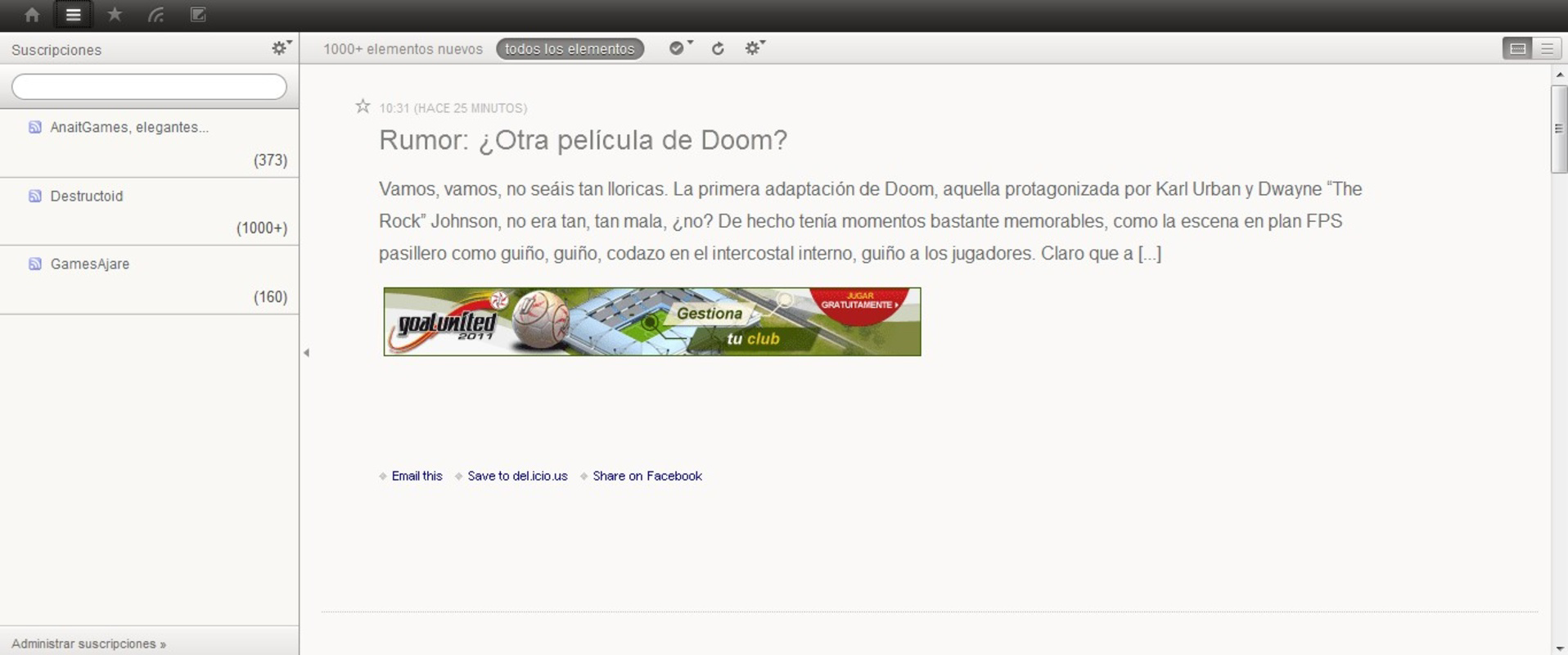This screenshot has height=655, width=1568.
Task: Click the scrollbar up arrow
Action: click(x=1559, y=75)
